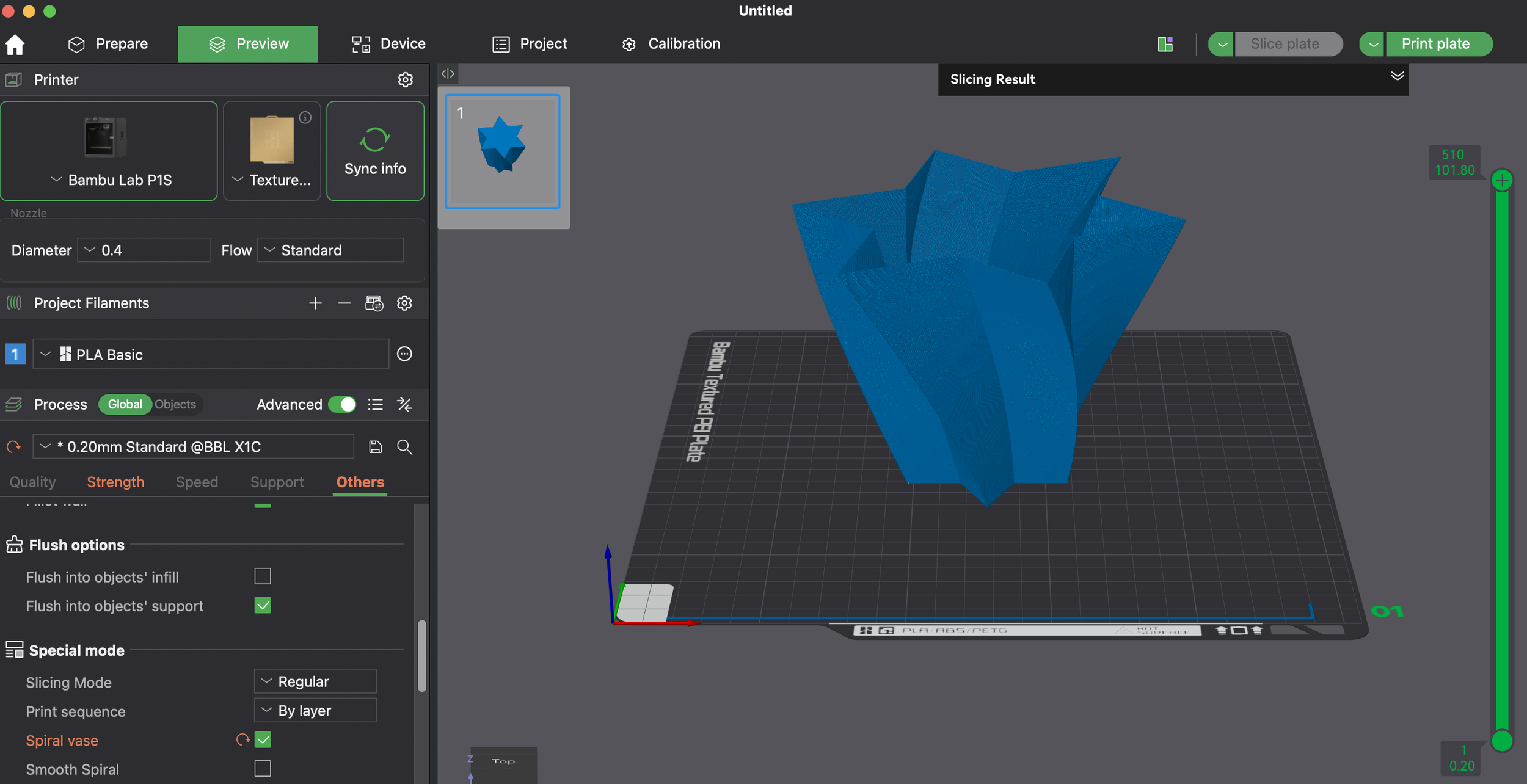1527x784 pixels.
Task: Click the home icon
Action: 15,45
